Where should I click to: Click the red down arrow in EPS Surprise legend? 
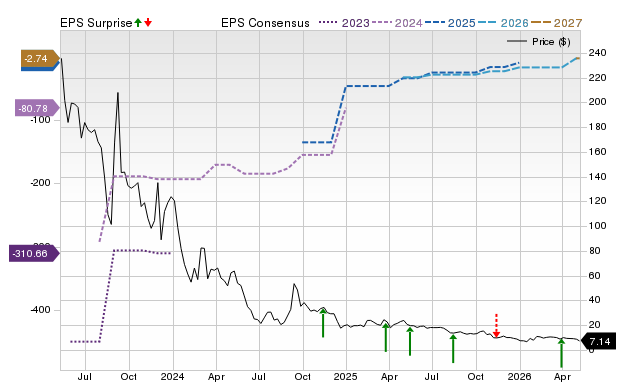click(148, 22)
